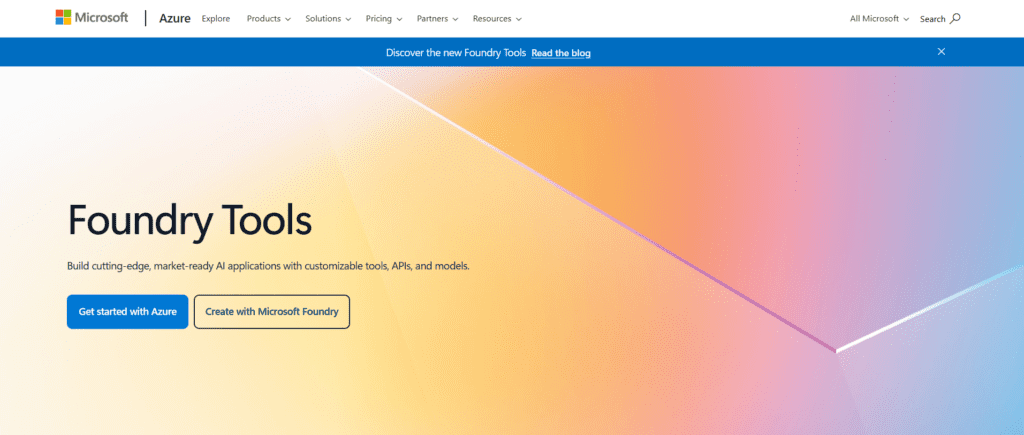Open the Pricing dropdown menu
1024x435 pixels.
click(x=384, y=19)
